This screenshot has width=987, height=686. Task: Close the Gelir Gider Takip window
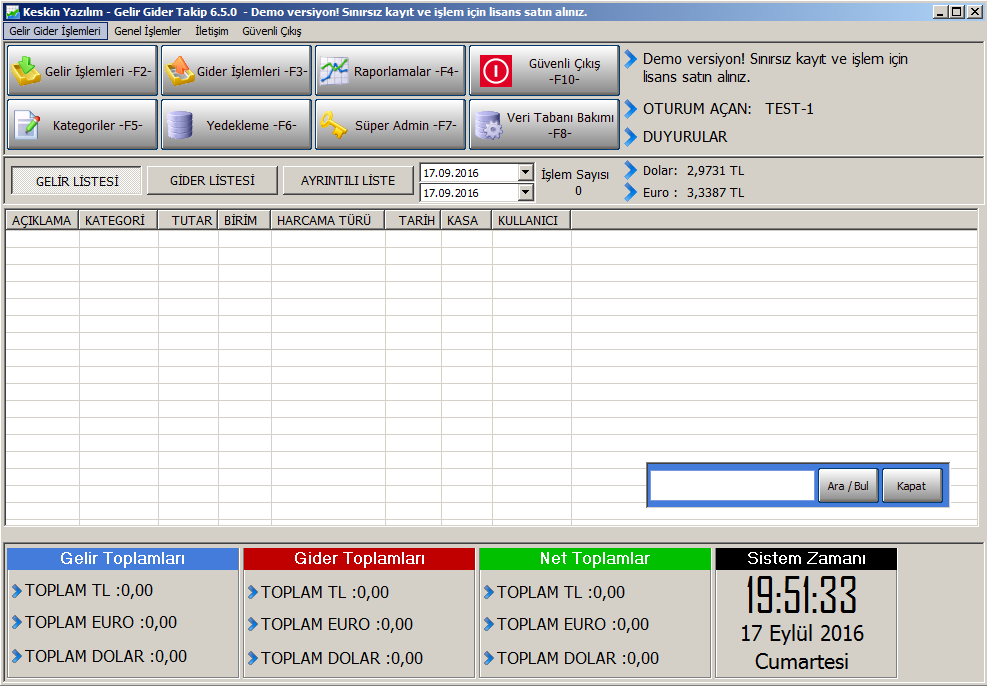[973, 11]
